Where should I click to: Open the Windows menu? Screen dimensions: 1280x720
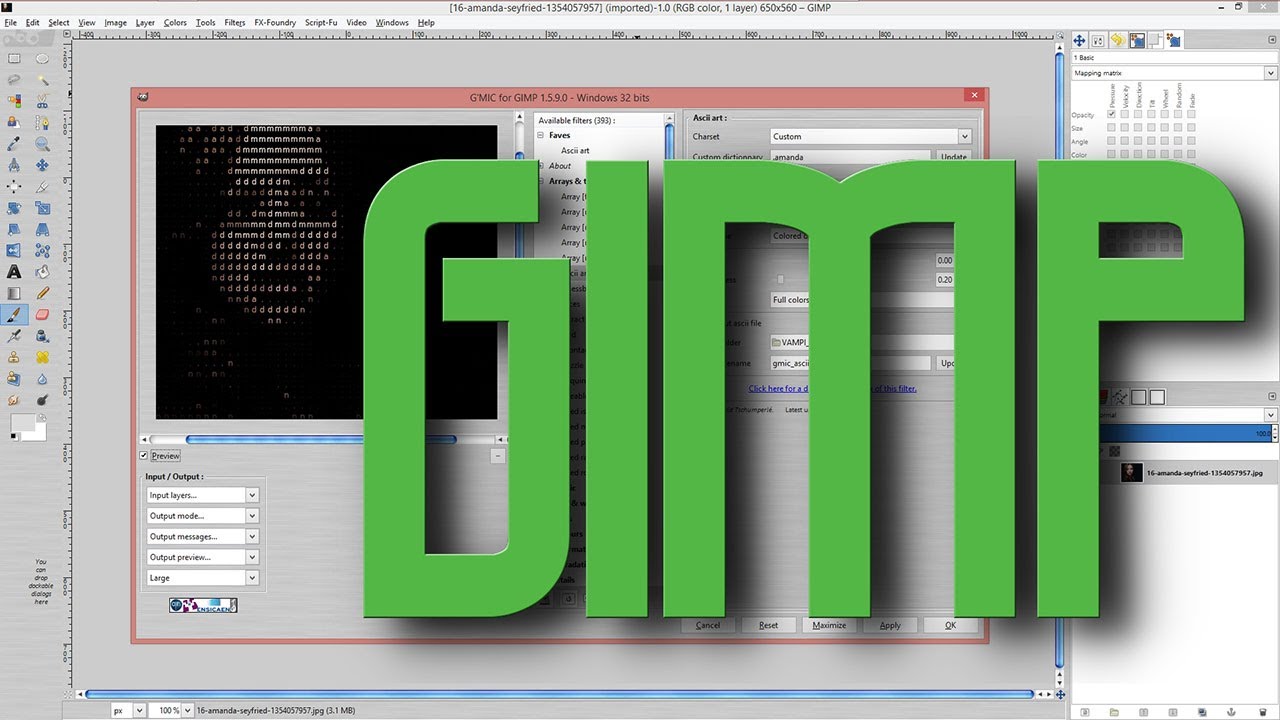click(392, 22)
